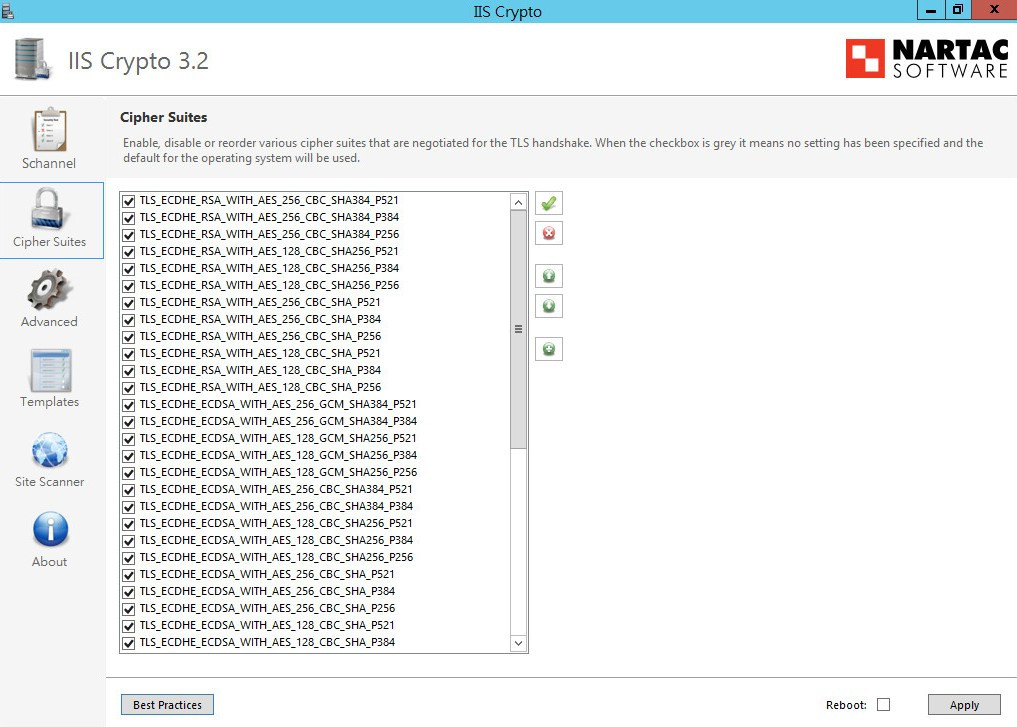
Task: Move selected cipher suite up
Action: click(x=549, y=276)
